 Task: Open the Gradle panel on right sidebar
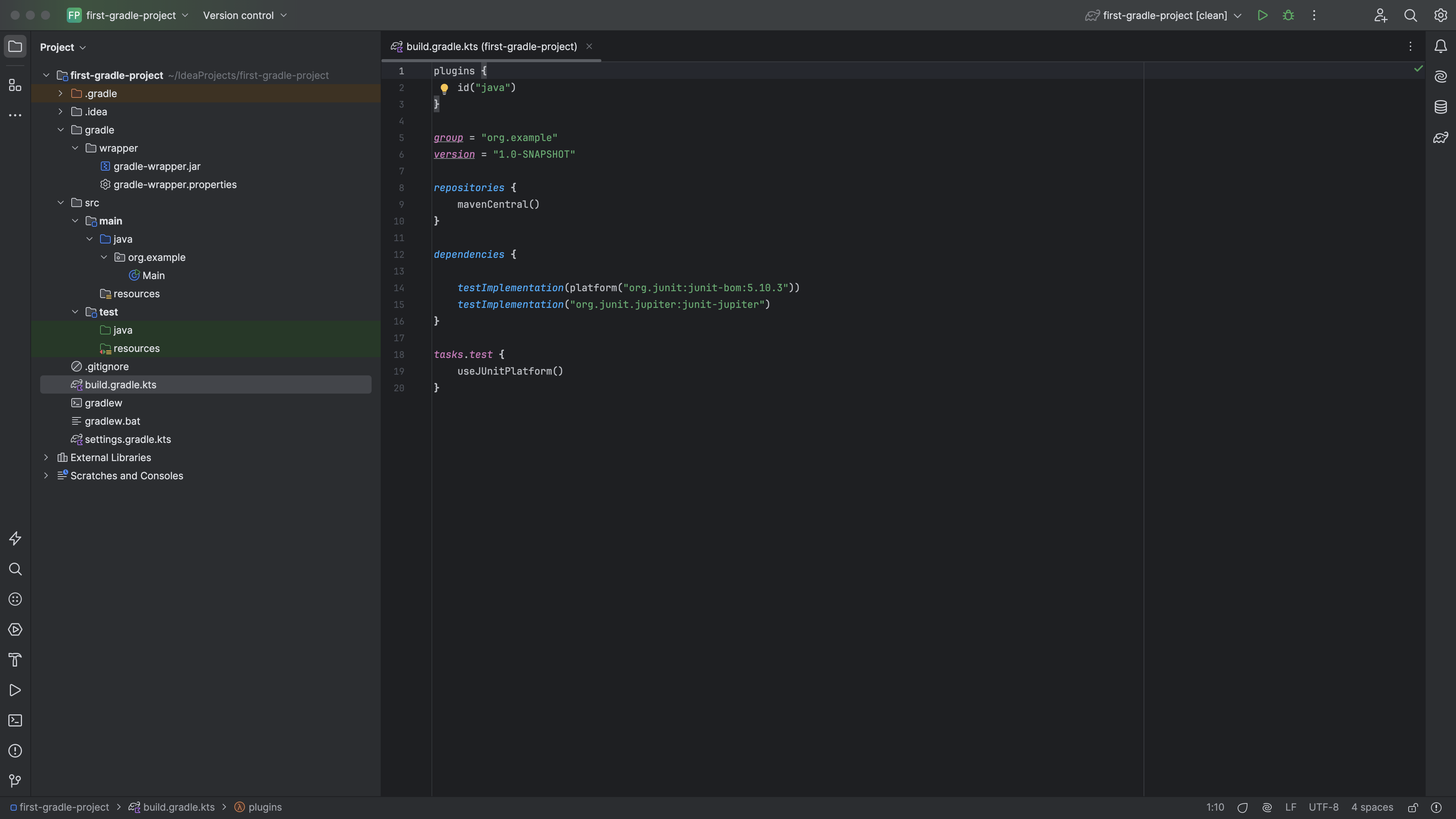click(1440, 137)
